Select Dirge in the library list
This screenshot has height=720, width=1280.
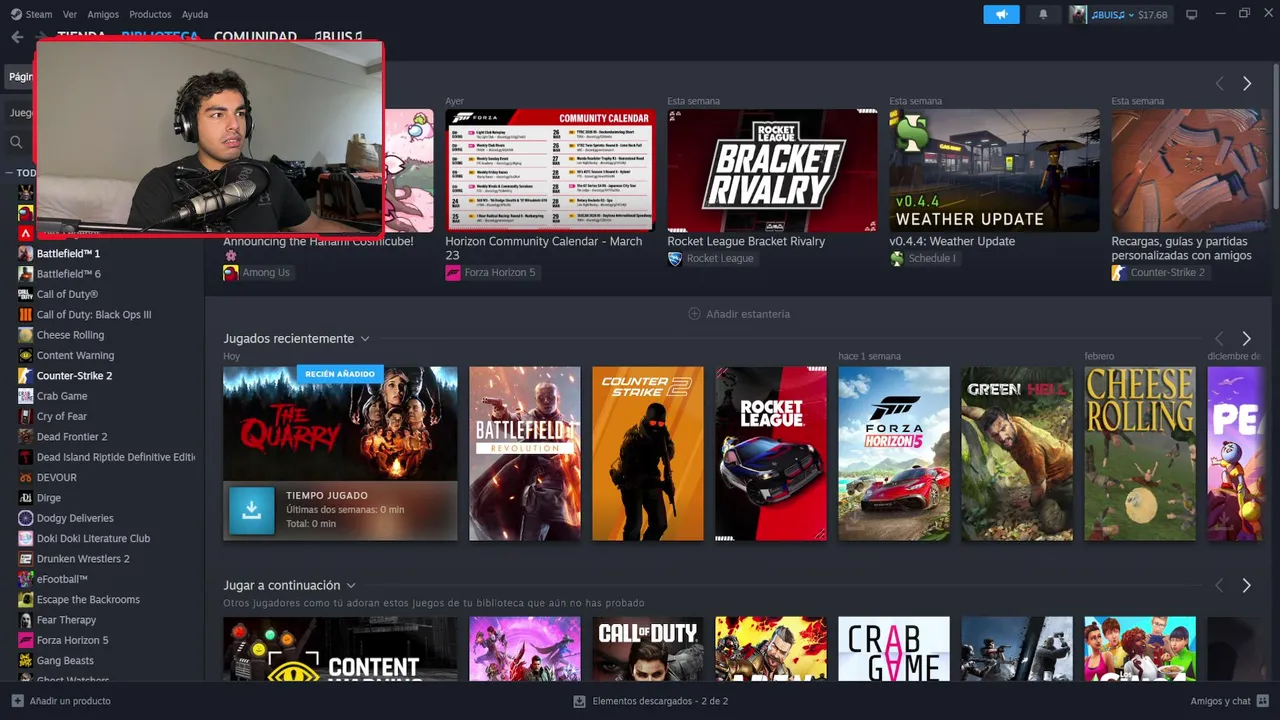click(49, 498)
